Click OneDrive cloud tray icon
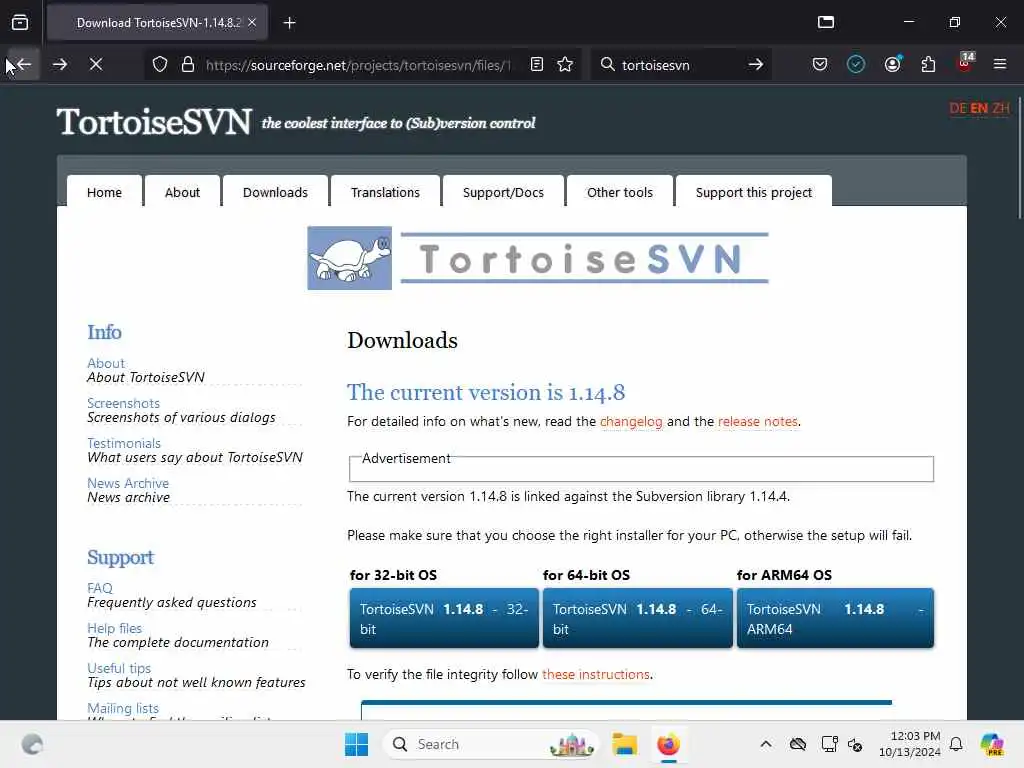 [x=797, y=744]
